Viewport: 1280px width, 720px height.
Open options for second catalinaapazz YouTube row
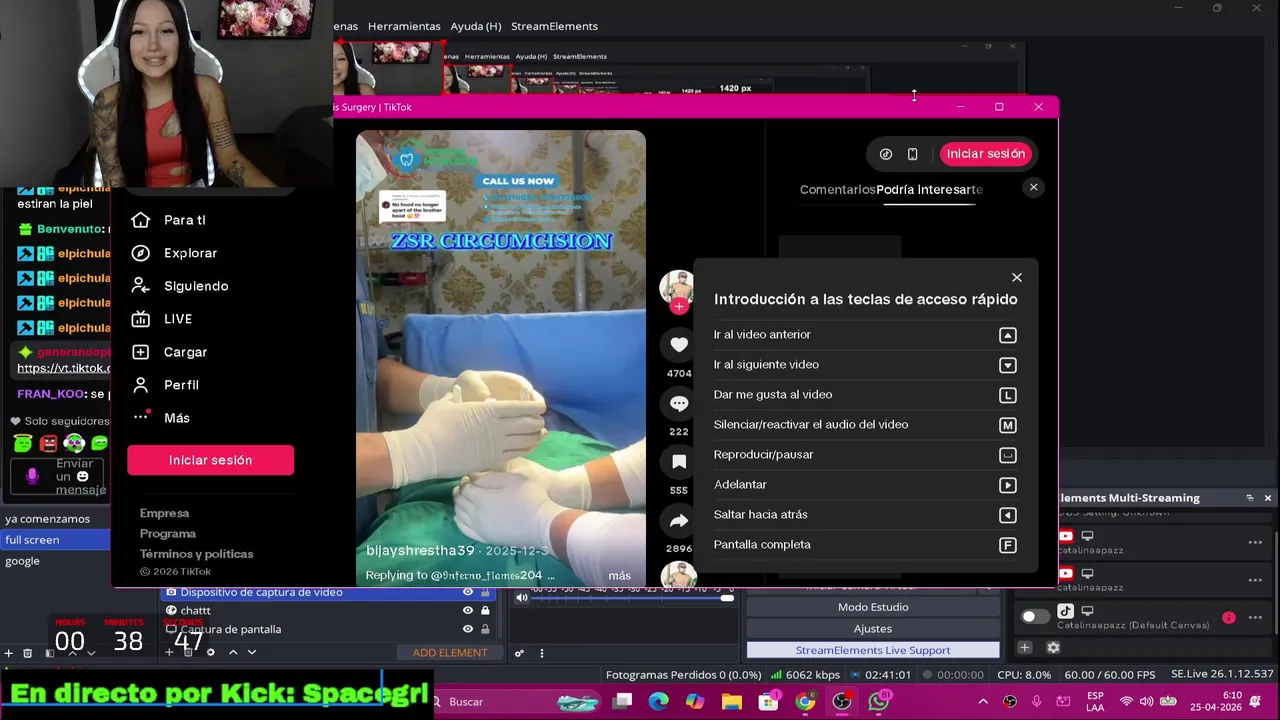tap(1255, 580)
